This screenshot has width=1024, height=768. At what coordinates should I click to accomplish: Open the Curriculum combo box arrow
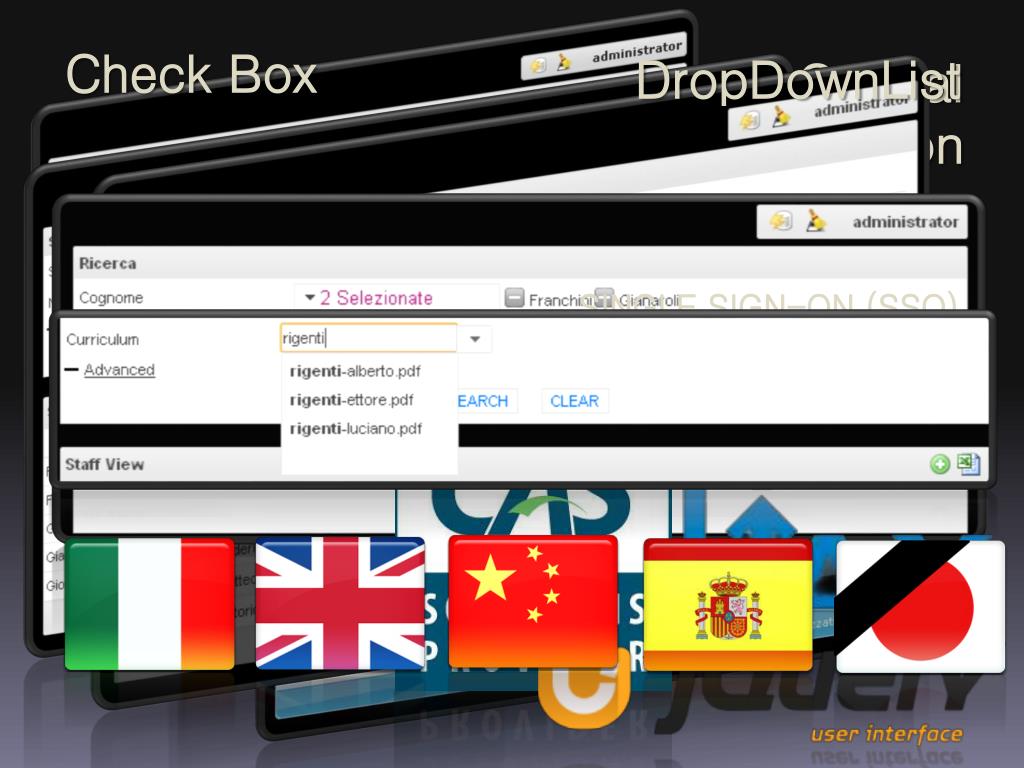pos(475,339)
